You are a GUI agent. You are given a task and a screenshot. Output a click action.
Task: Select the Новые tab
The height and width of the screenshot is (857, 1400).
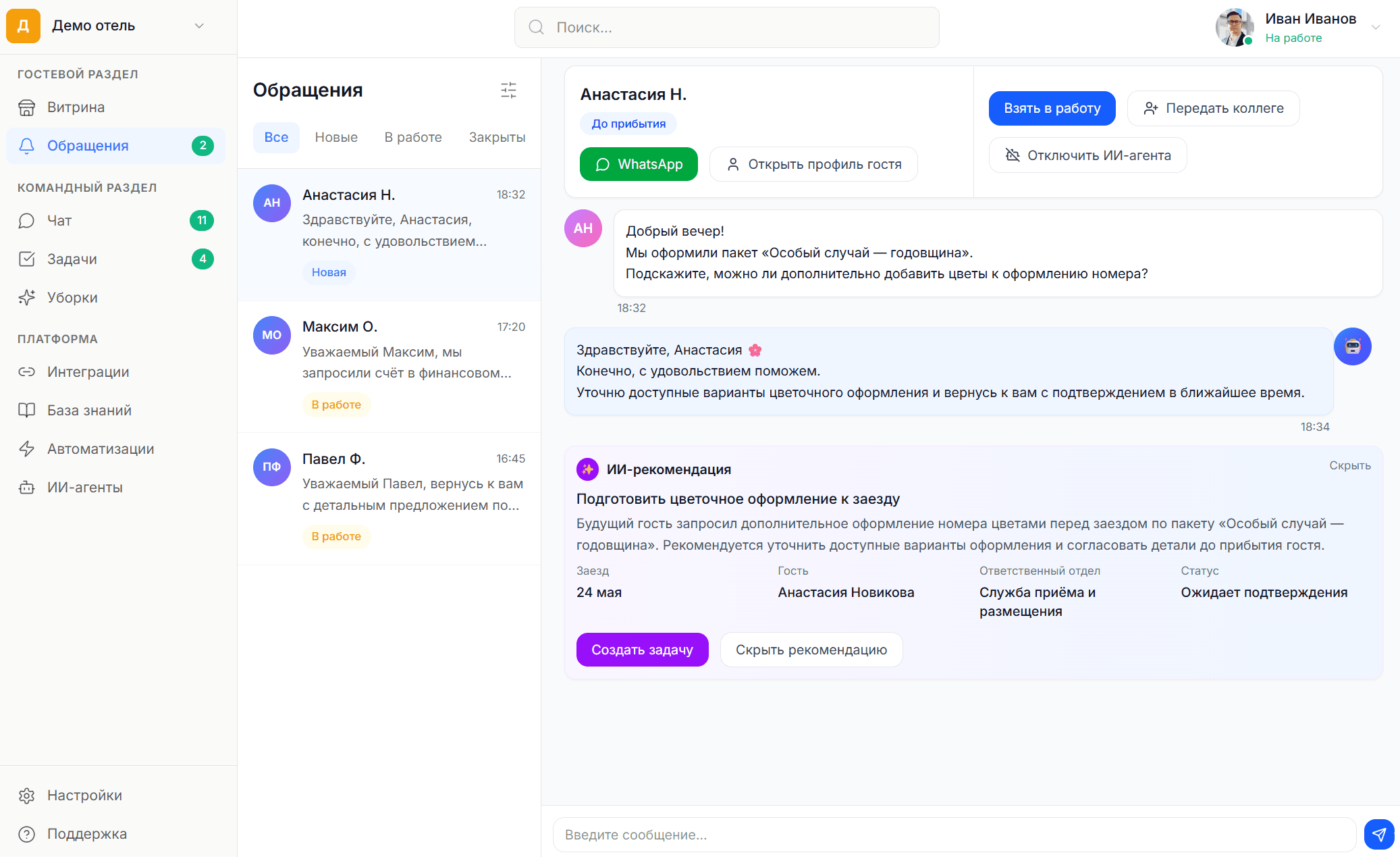(x=336, y=138)
